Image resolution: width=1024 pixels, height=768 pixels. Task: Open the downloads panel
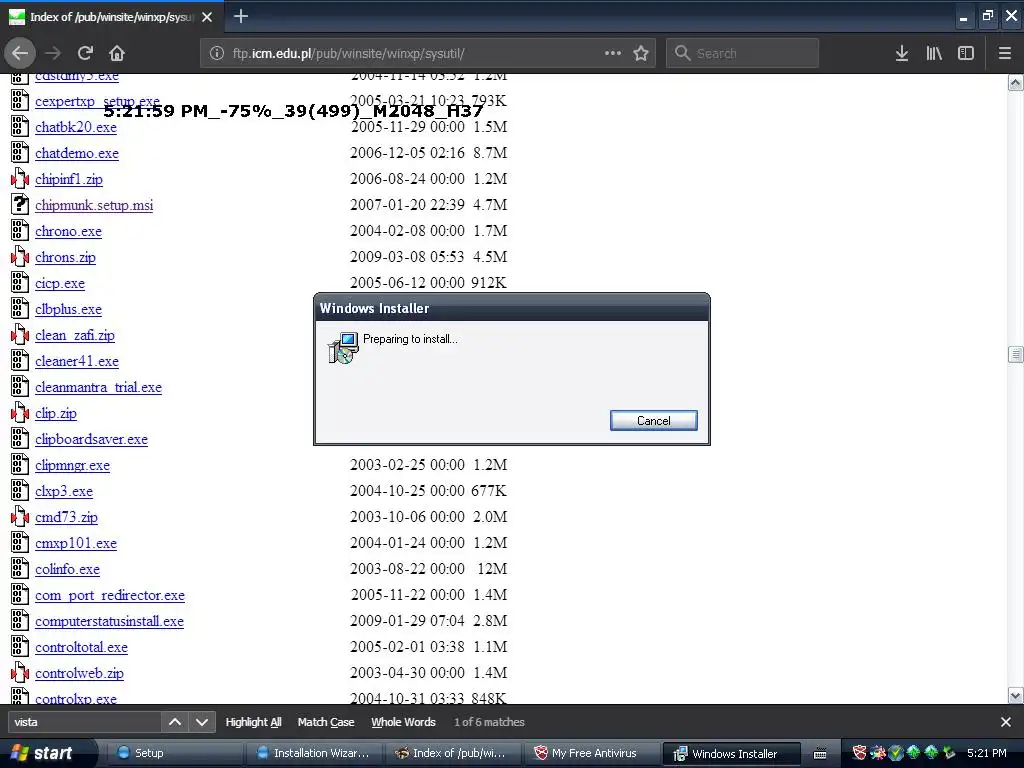click(901, 53)
